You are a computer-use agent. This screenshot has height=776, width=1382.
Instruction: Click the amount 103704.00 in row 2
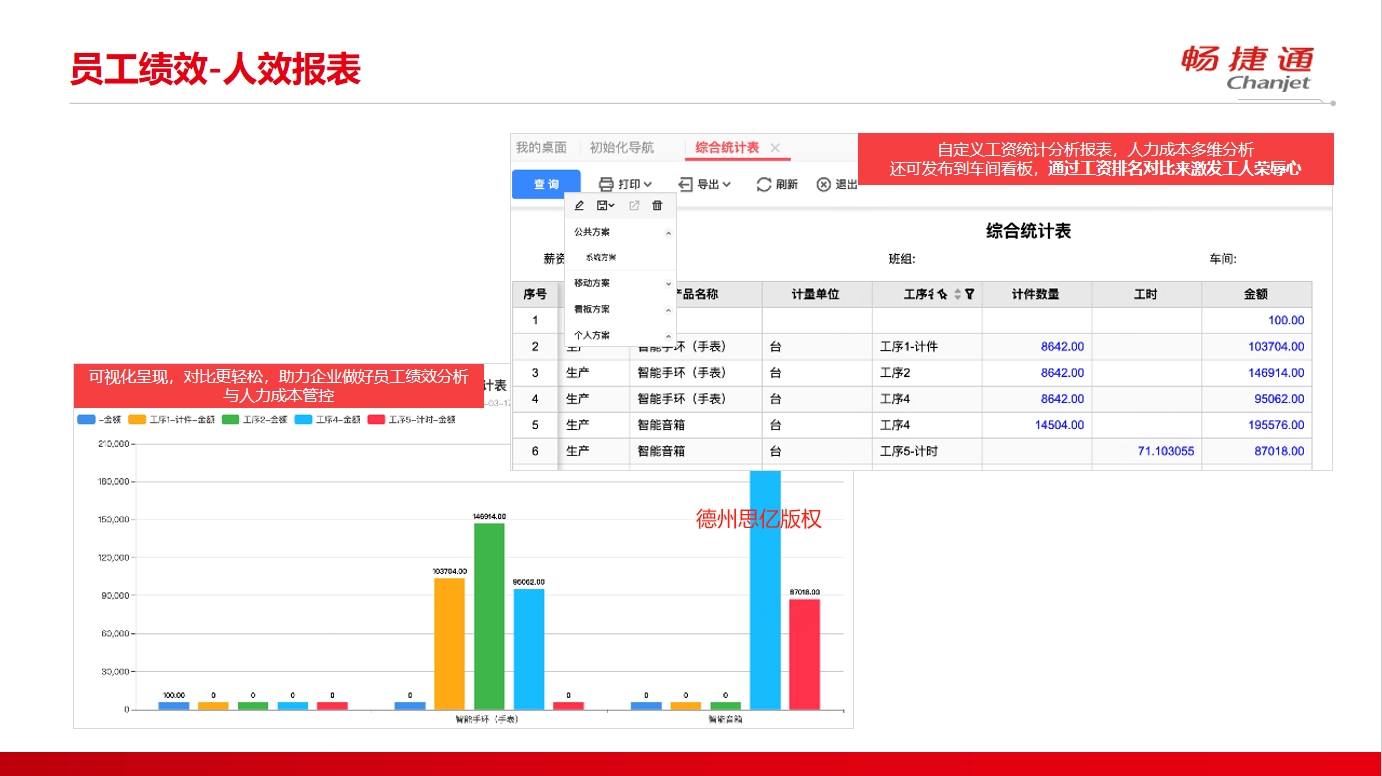pyautogui.click(x=1277, y=347)
